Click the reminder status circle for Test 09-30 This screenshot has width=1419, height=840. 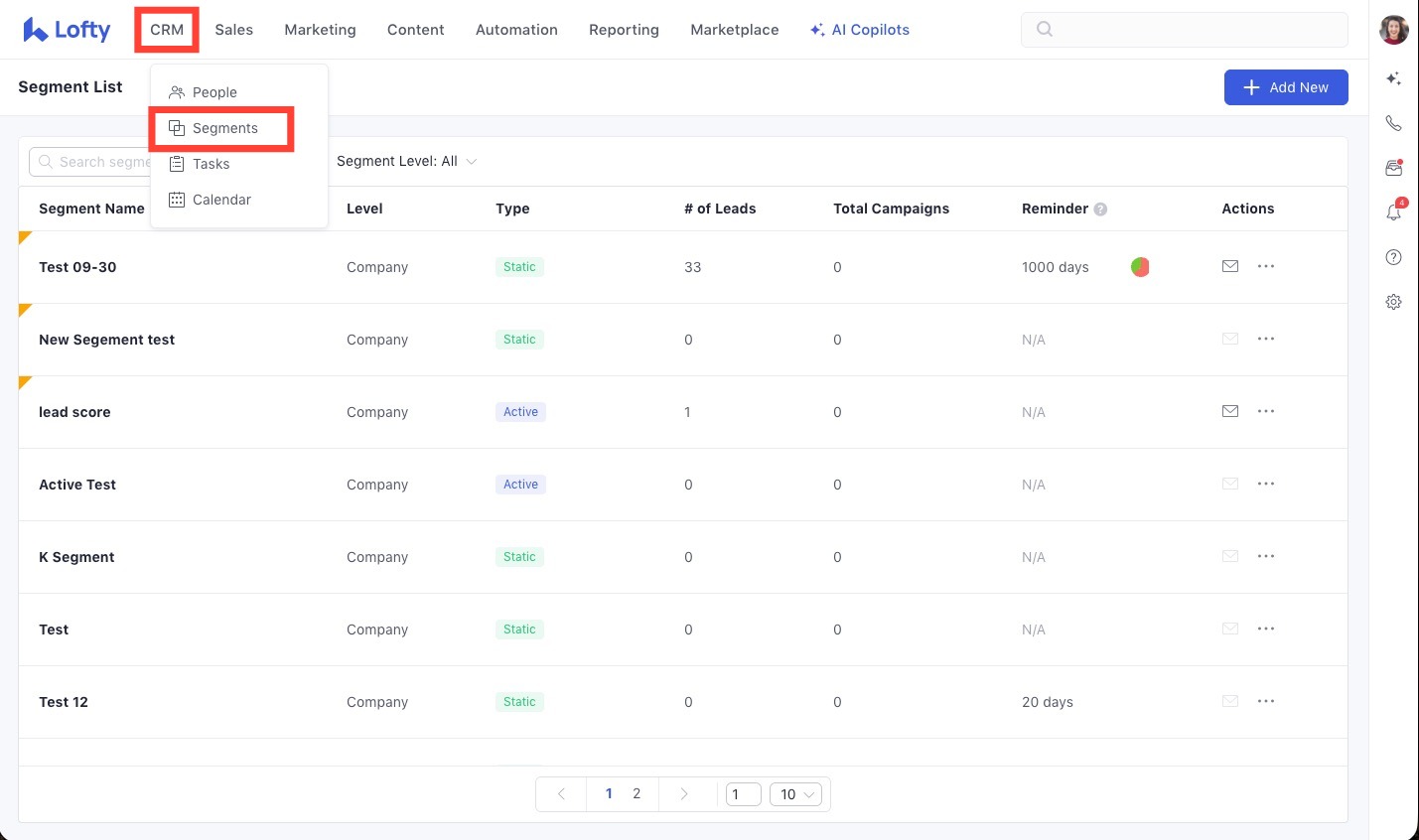coord(1140,267)
